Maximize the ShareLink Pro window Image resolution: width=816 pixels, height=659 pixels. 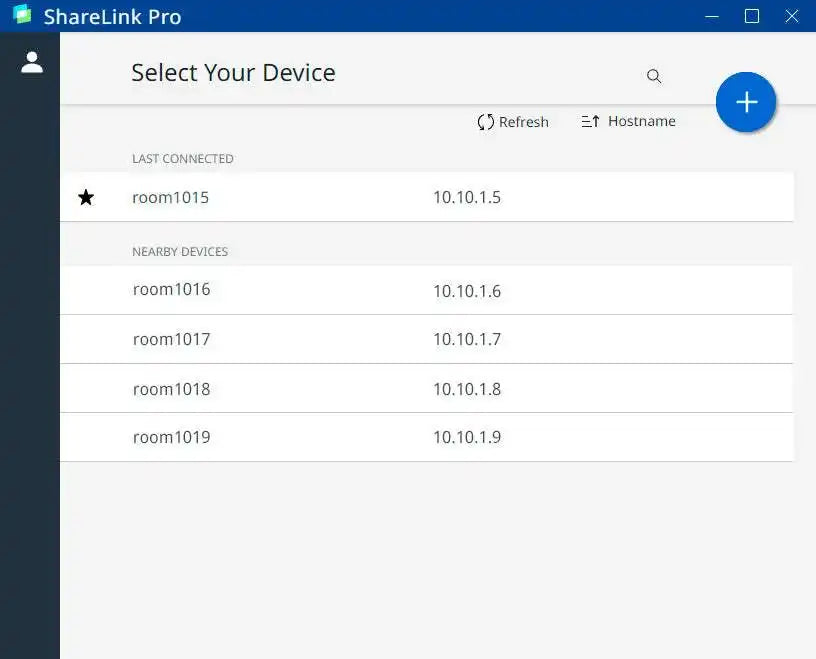[x=752, y=16]
